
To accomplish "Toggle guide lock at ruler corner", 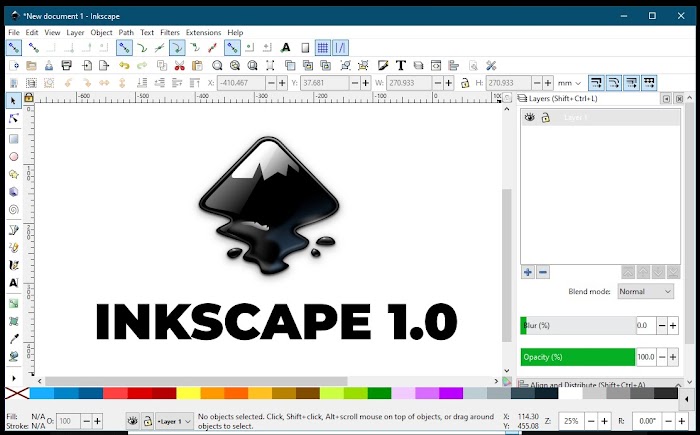I will click(29, 97).
